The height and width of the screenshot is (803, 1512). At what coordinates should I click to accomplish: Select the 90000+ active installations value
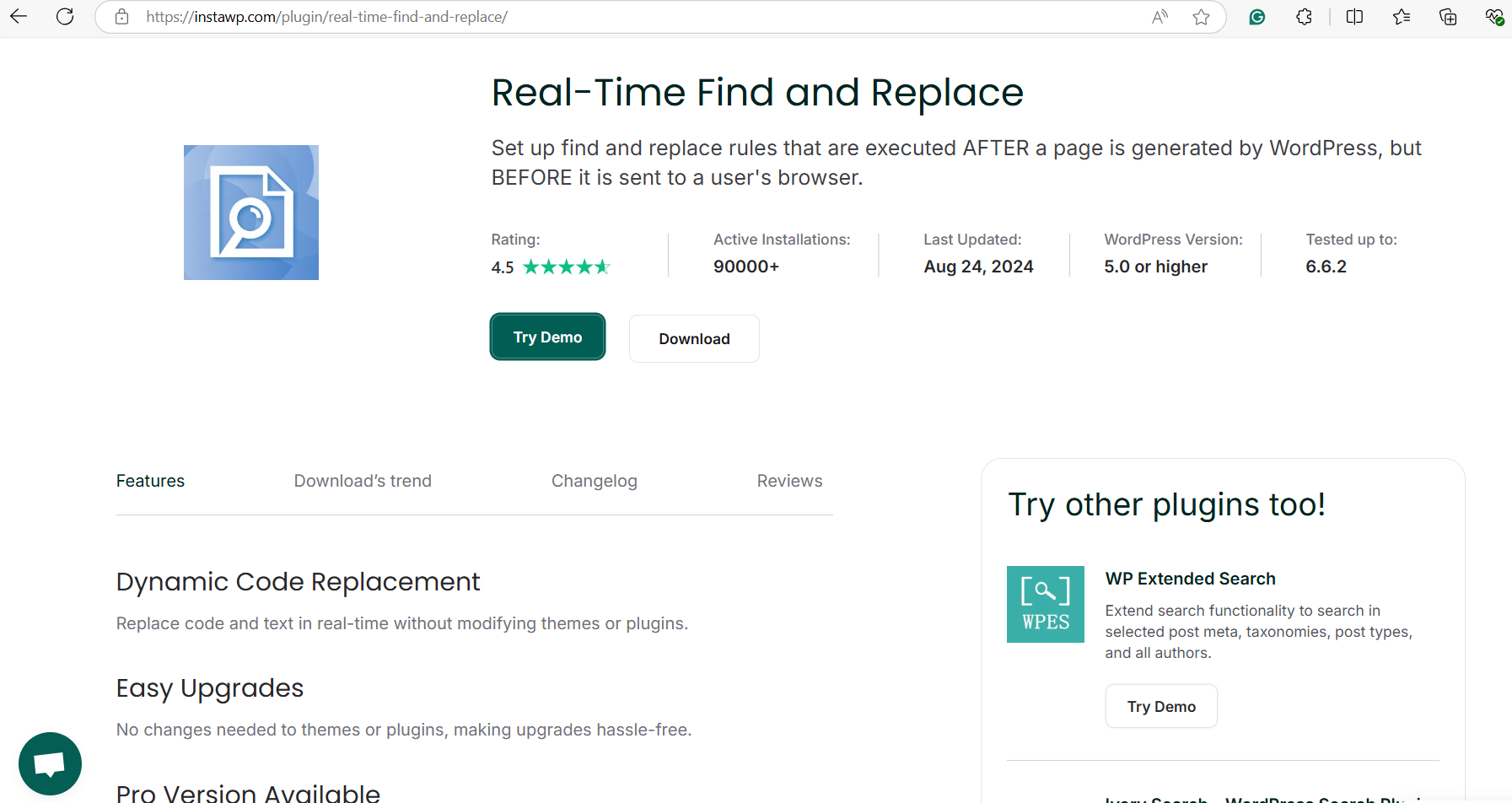tap(746, 267)
